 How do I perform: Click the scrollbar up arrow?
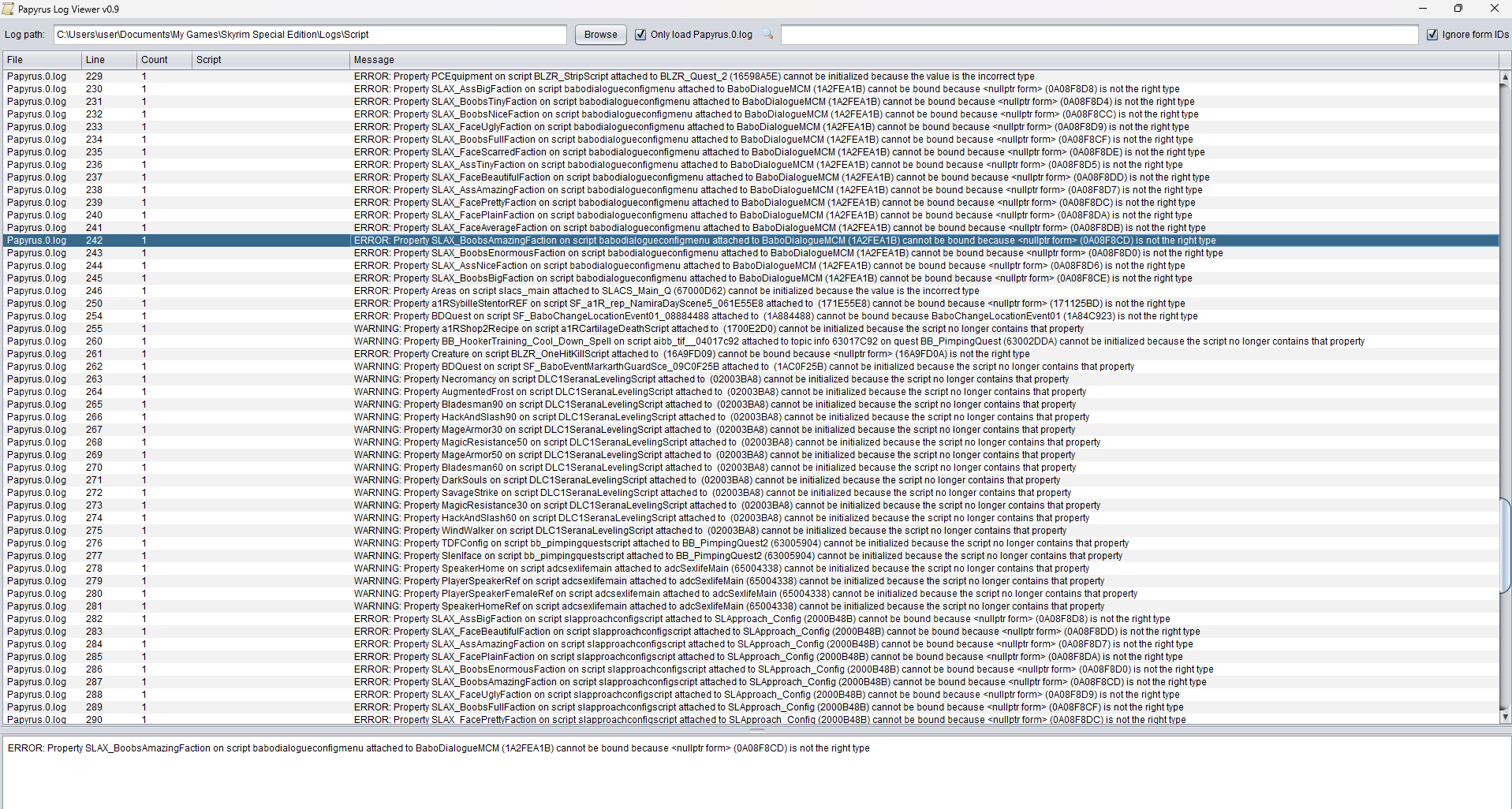coord(1505,77)
